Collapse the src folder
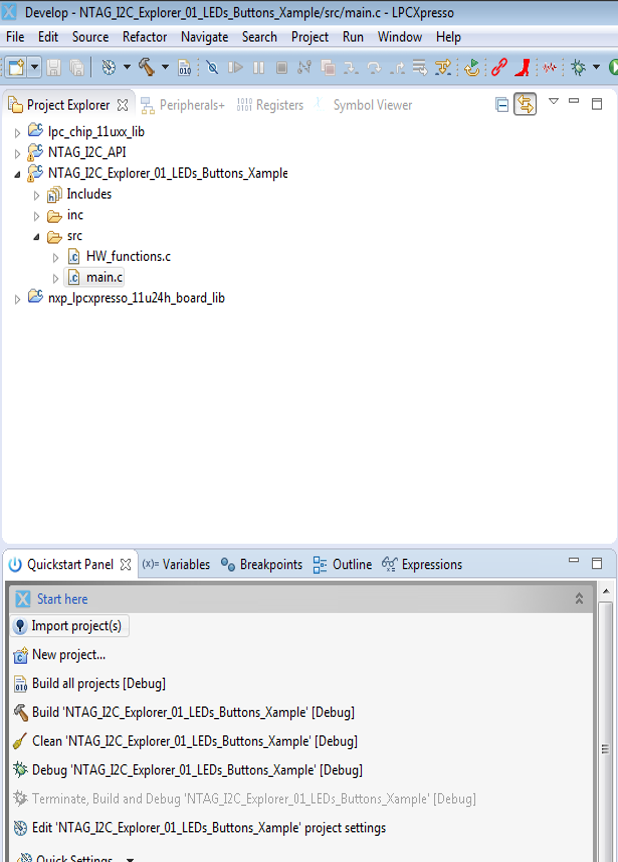The image size is (618, 862). coord(36,237)
